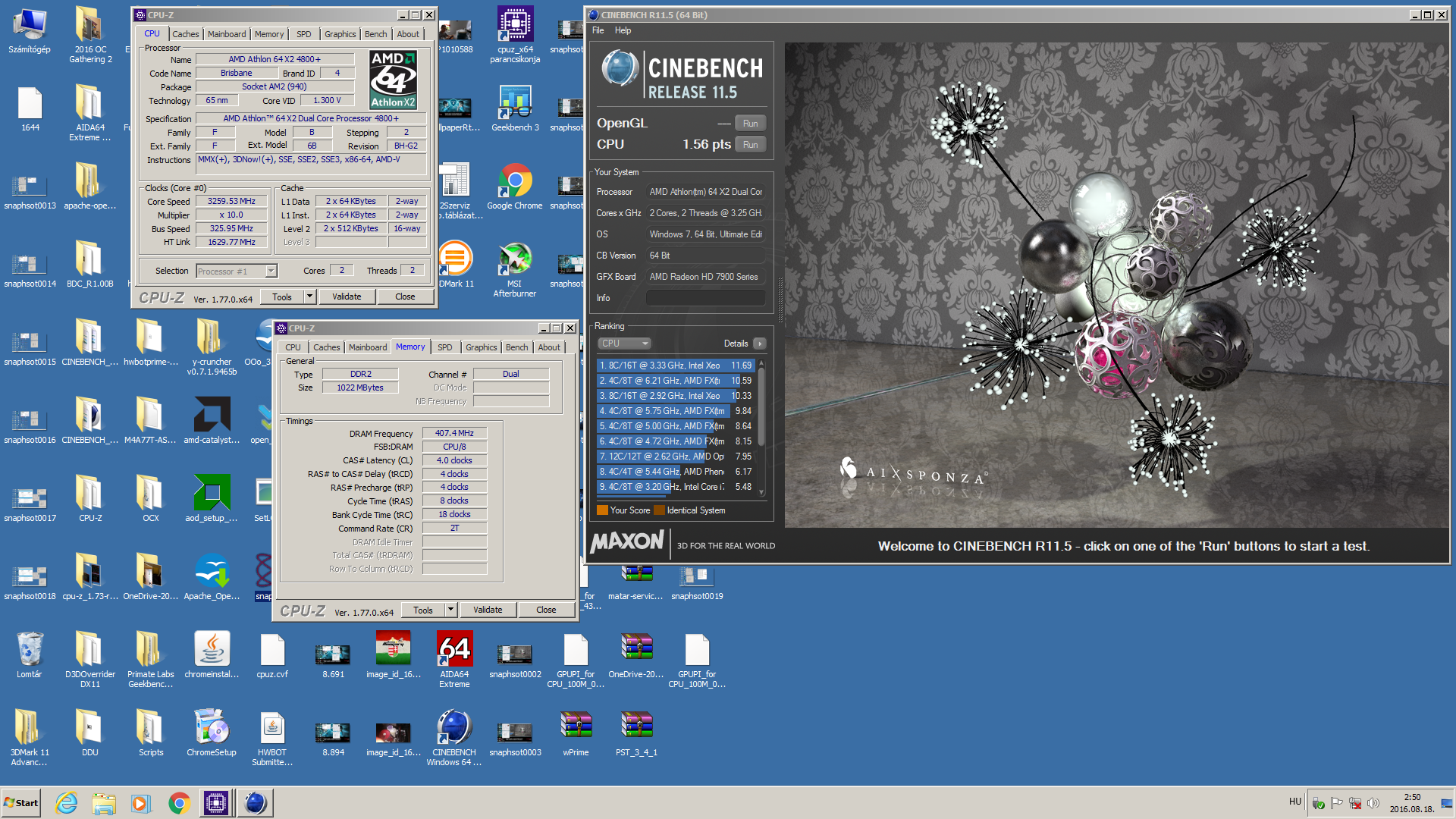The image size is (1456, 819).
Task: Open the Primate Labs Geekbench folder
Action: [151, 660]
